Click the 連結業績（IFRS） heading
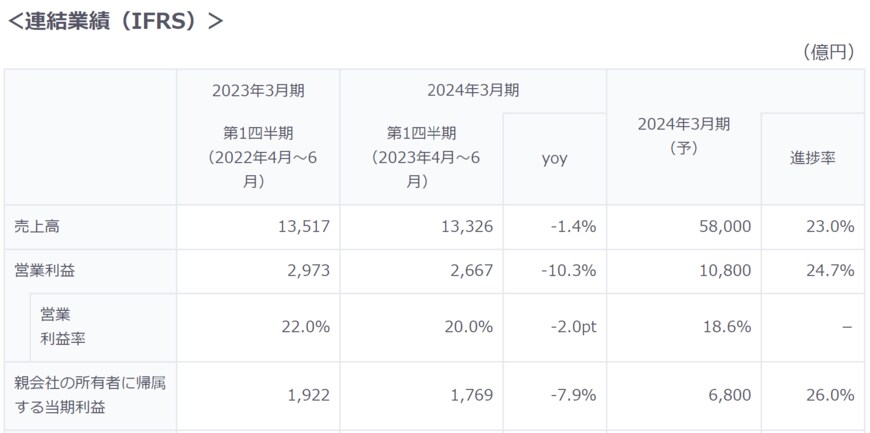 115,21
